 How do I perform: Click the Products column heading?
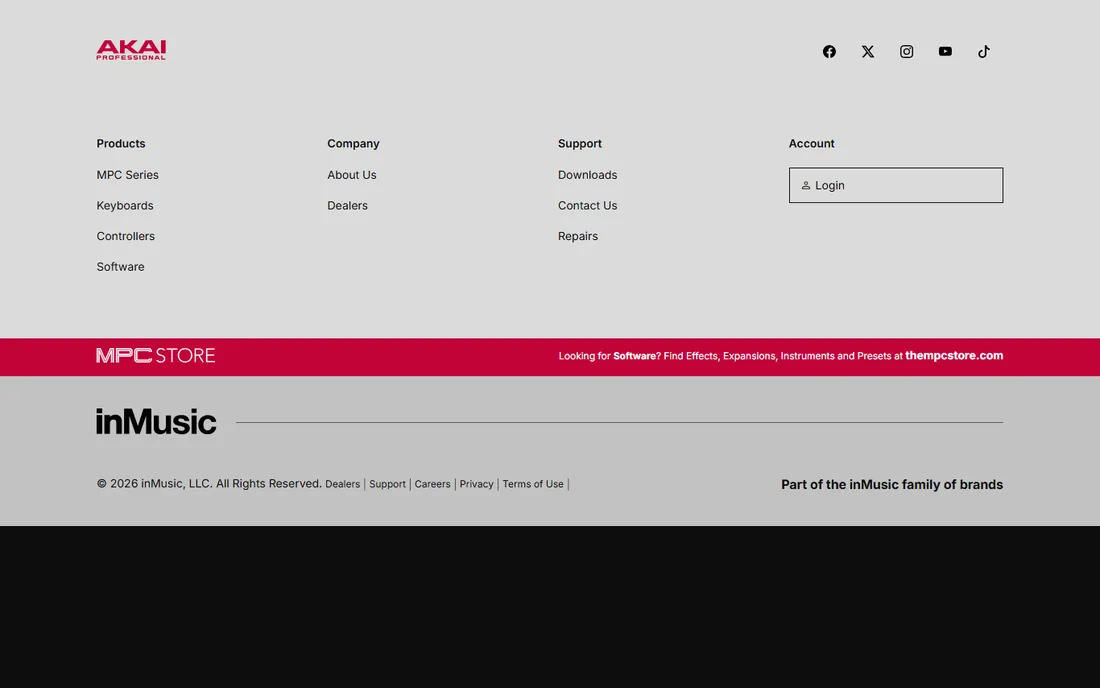(x=121, y=143)
